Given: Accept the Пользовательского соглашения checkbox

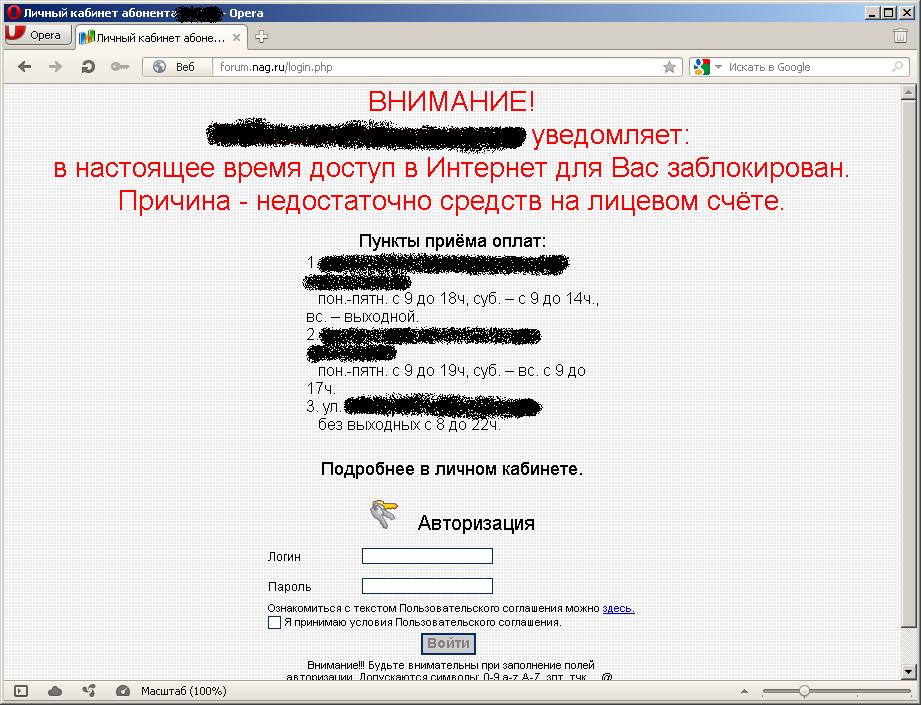Looking at the screenshot, I should click(274, 623).
